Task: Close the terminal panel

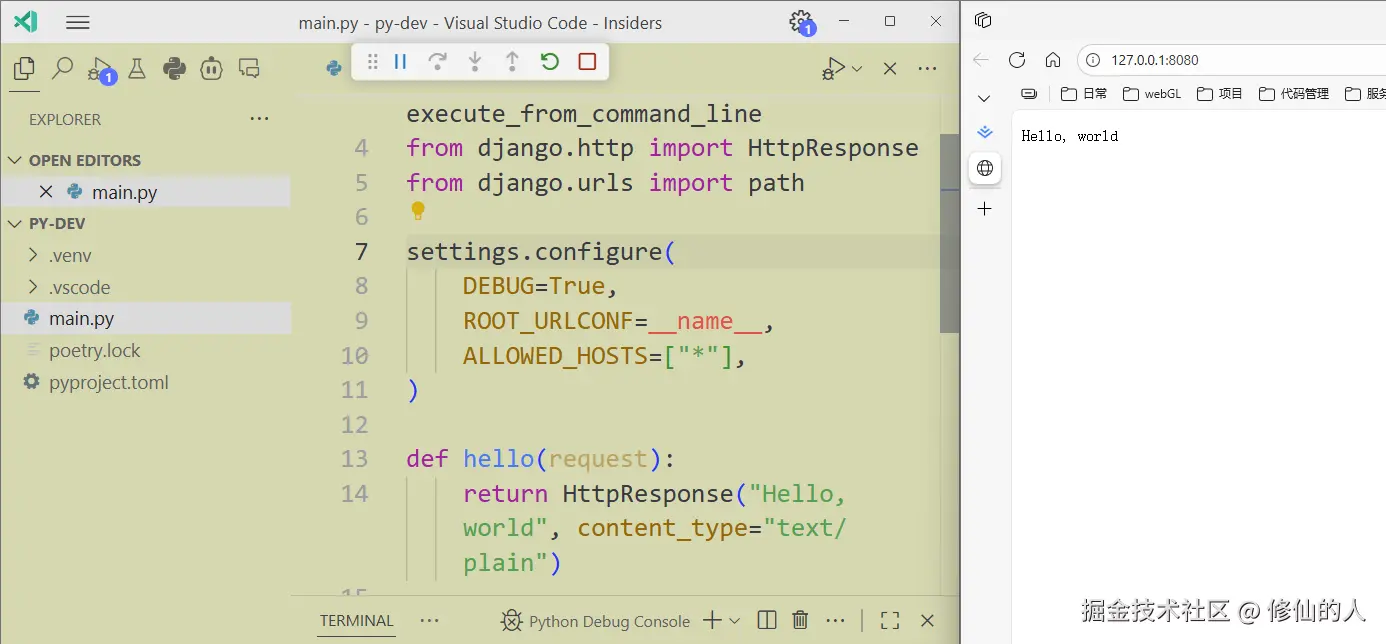Action: [927, 621]
